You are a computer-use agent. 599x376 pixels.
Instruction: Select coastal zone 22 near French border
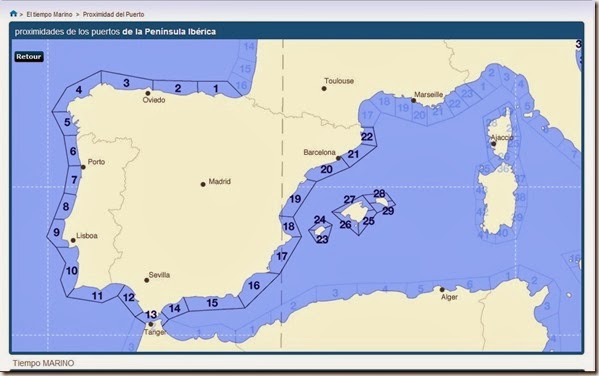coord(367,137)
